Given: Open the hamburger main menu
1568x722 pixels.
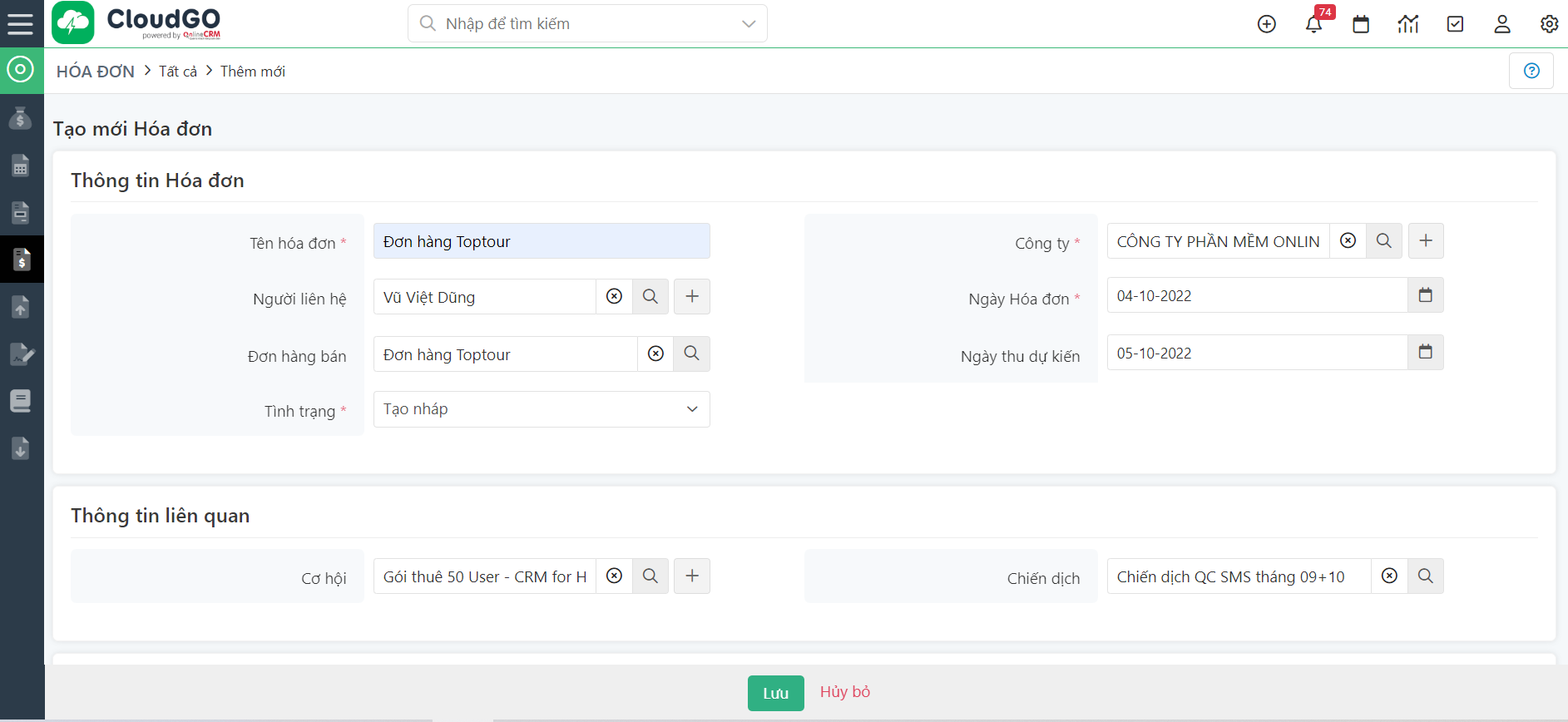Looking at the screenshot, I should click(20, 24).
